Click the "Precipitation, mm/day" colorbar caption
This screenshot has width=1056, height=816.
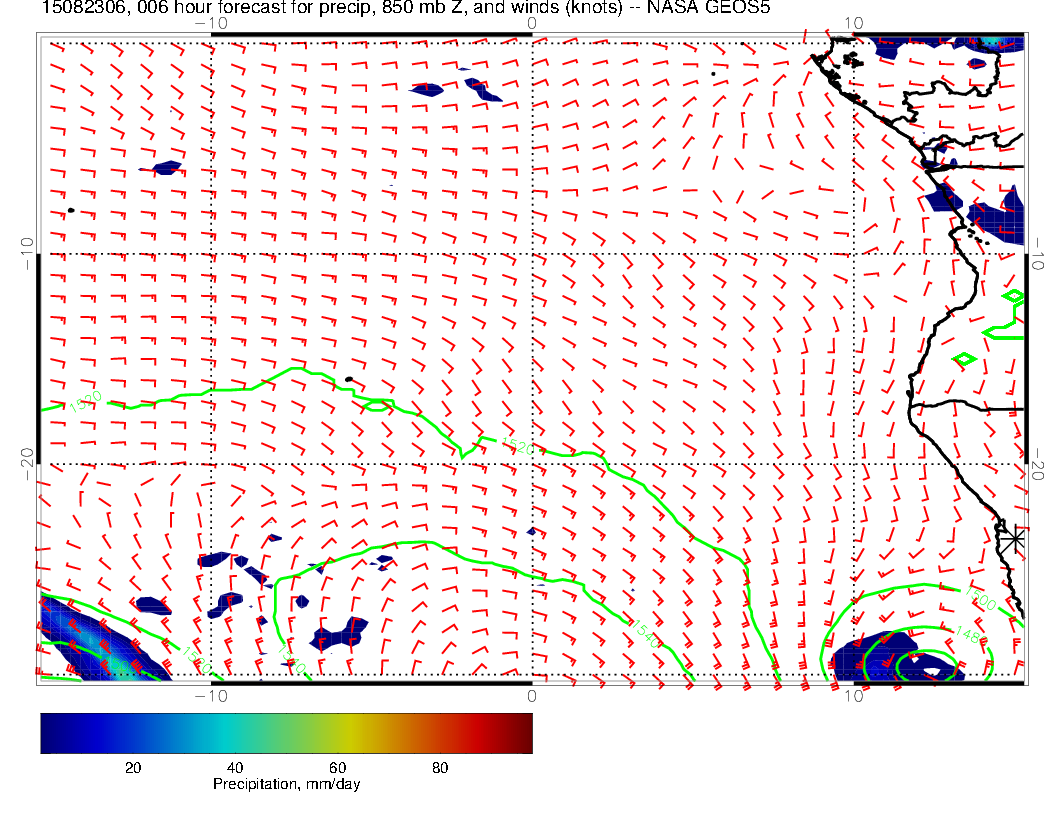click(x=286, y=784)
